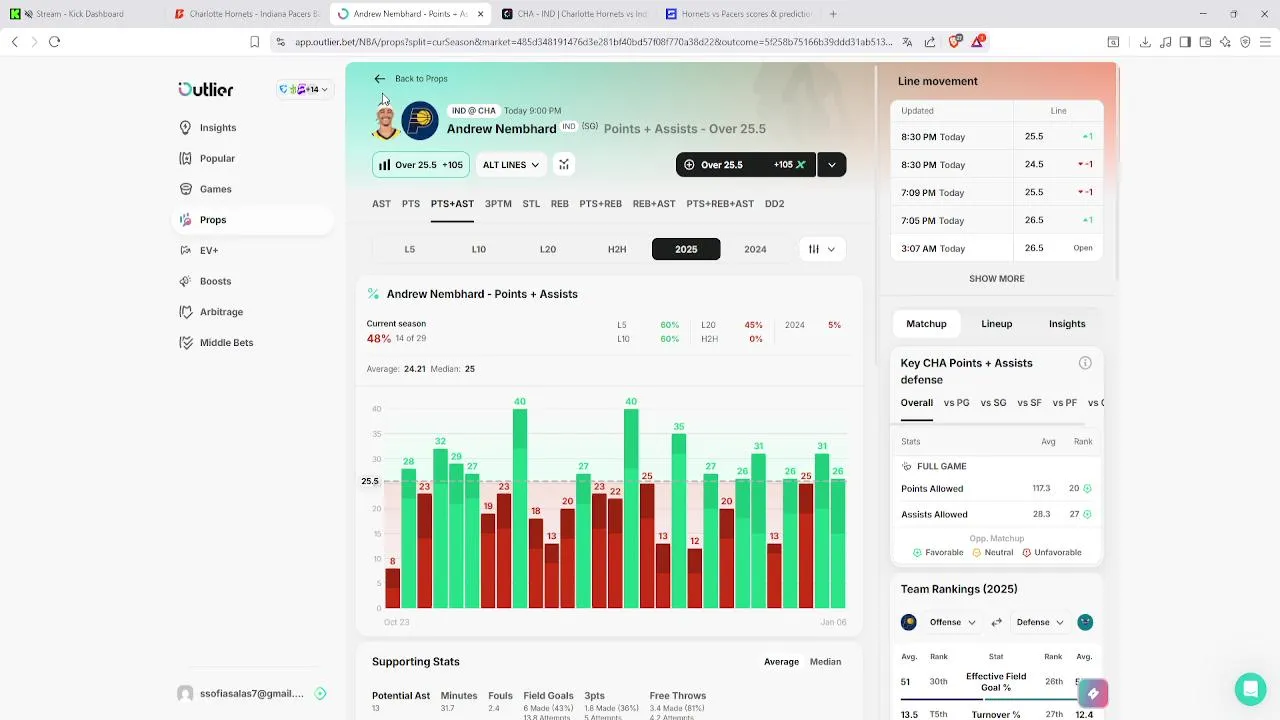Select the DD2 stat tab

coord(775,204)
